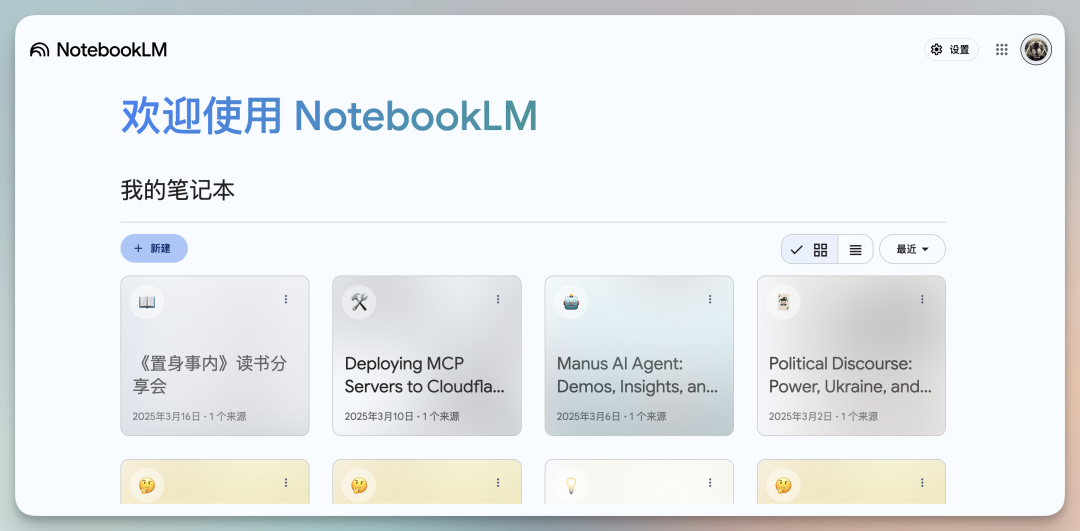
Task: Open the Google apps grid icon
Action: [1001, 50]
